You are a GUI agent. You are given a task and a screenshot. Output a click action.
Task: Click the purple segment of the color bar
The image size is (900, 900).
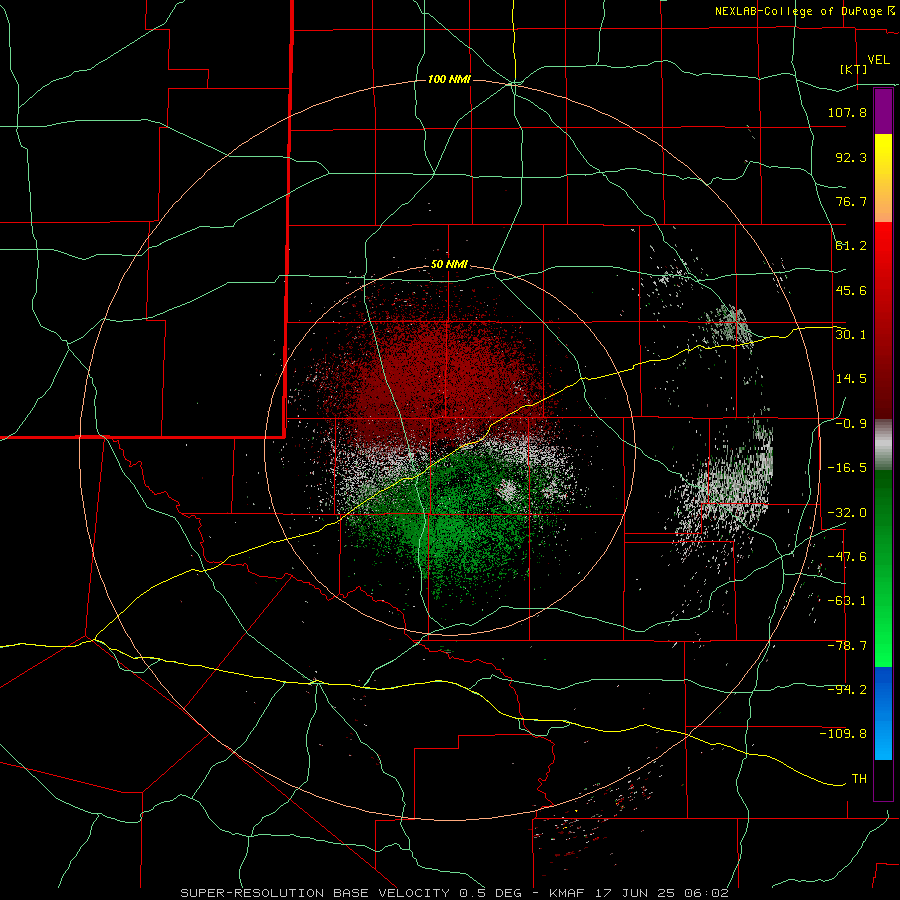pos(883,112)
